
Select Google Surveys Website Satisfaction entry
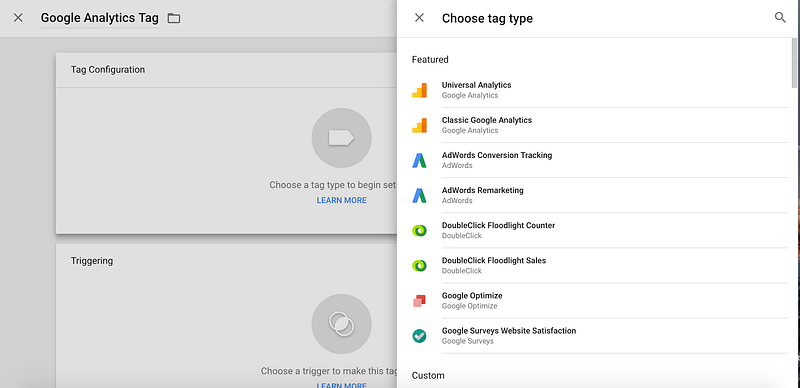(599, 336)
